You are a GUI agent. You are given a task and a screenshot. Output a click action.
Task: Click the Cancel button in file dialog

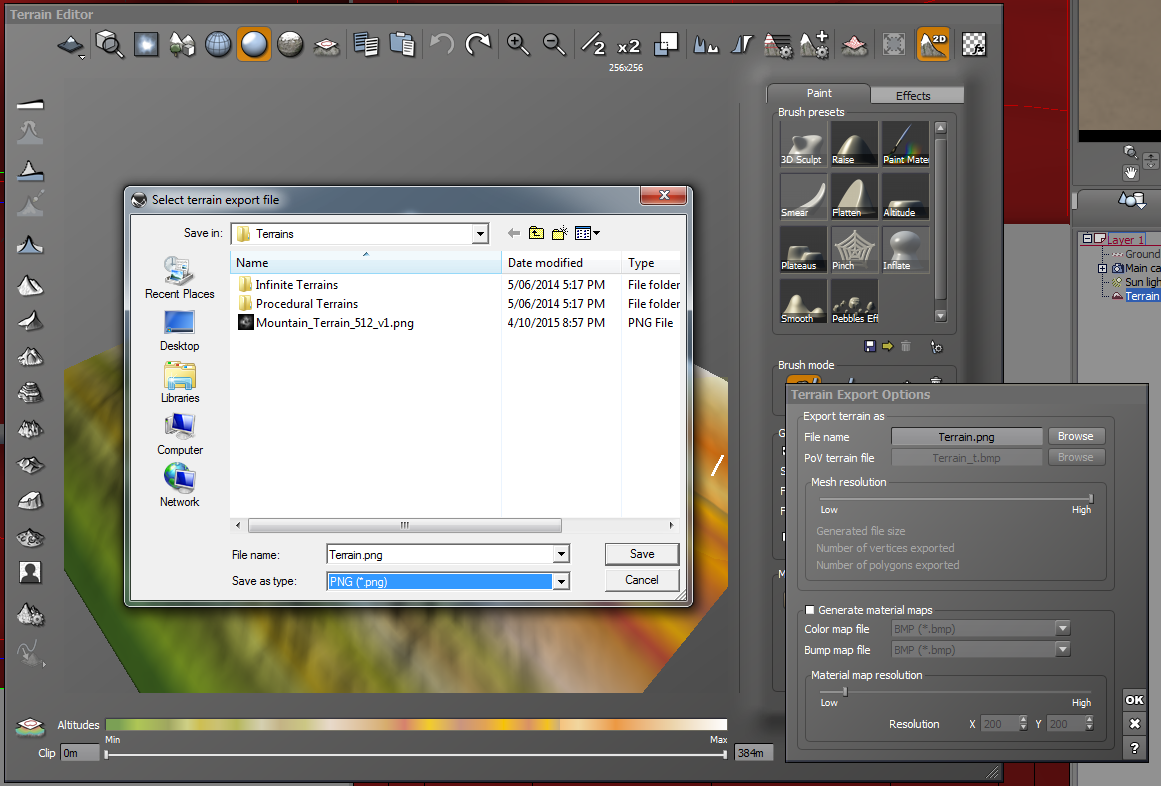coord(642,580)
